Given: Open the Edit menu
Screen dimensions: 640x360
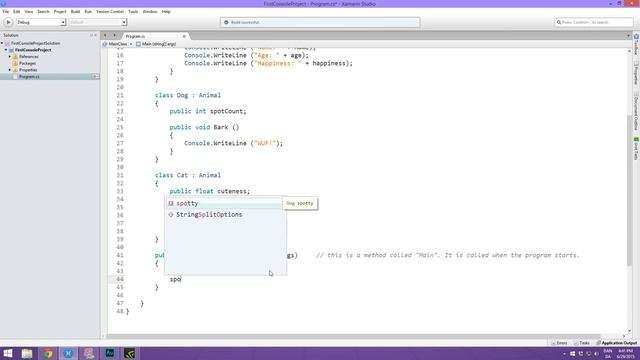Looking at the screenshot, I should (16, 11).
